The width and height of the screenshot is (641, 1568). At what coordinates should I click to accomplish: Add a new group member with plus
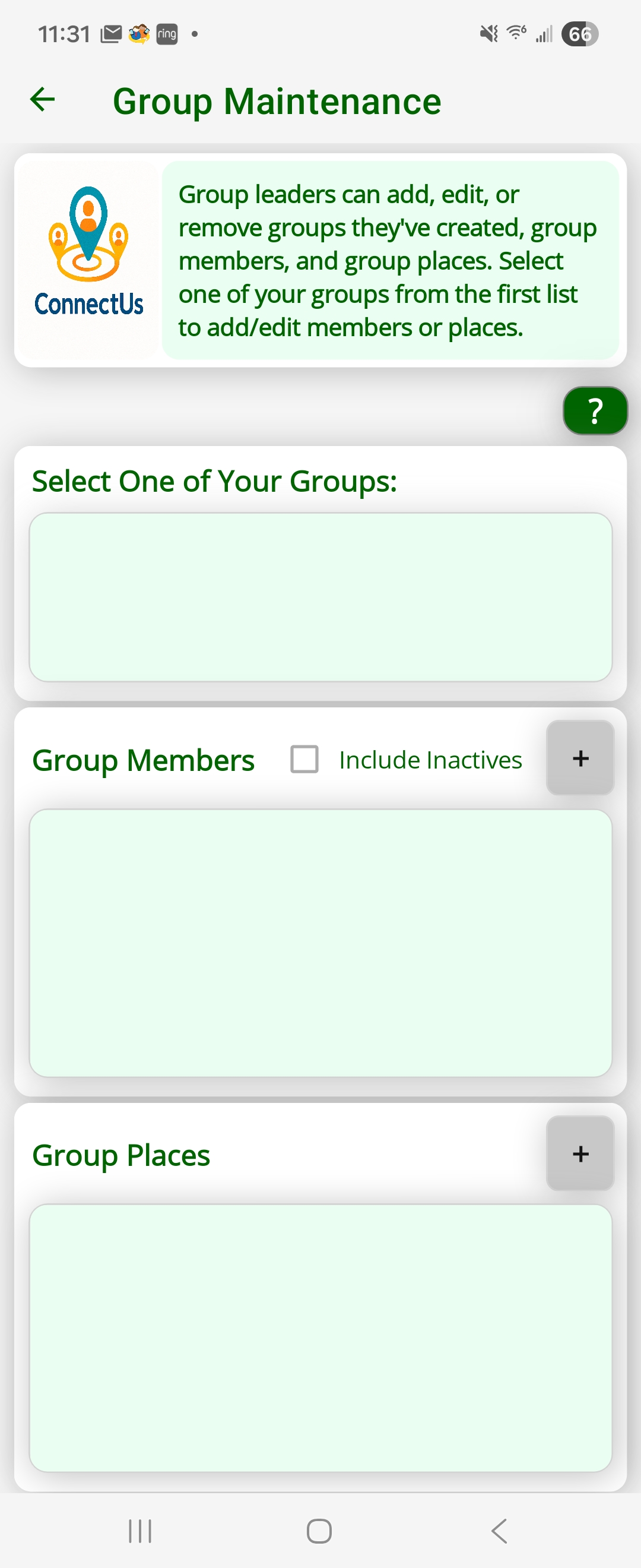[580, 758]
